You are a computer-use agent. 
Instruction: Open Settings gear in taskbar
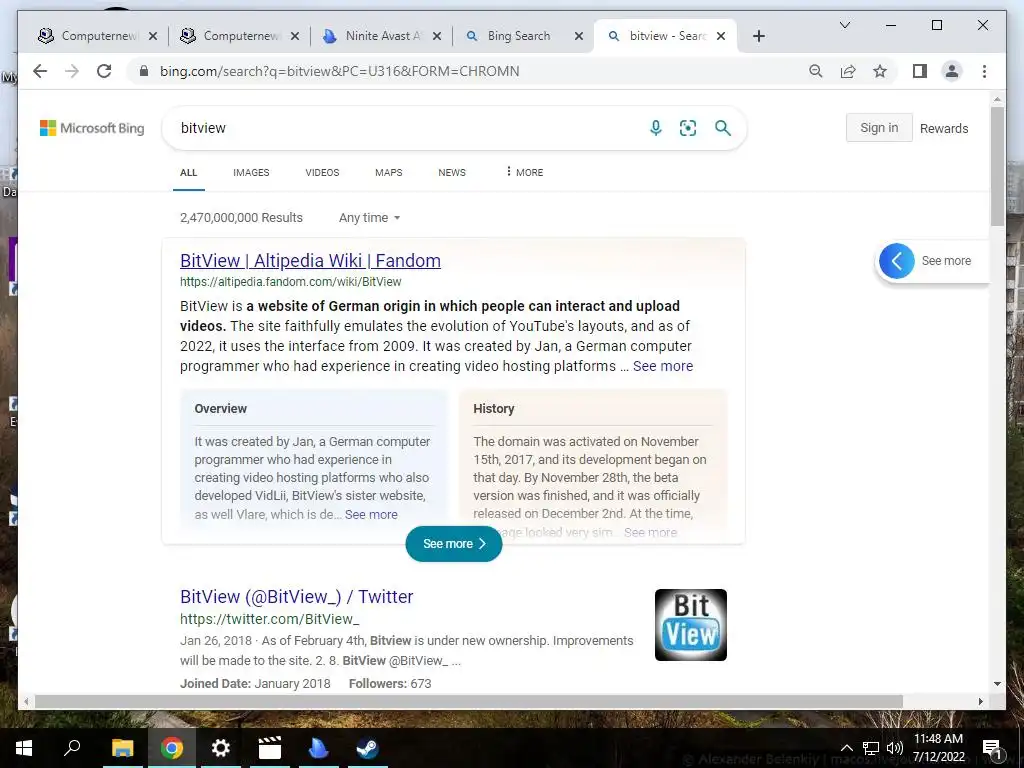pos(221,748)
